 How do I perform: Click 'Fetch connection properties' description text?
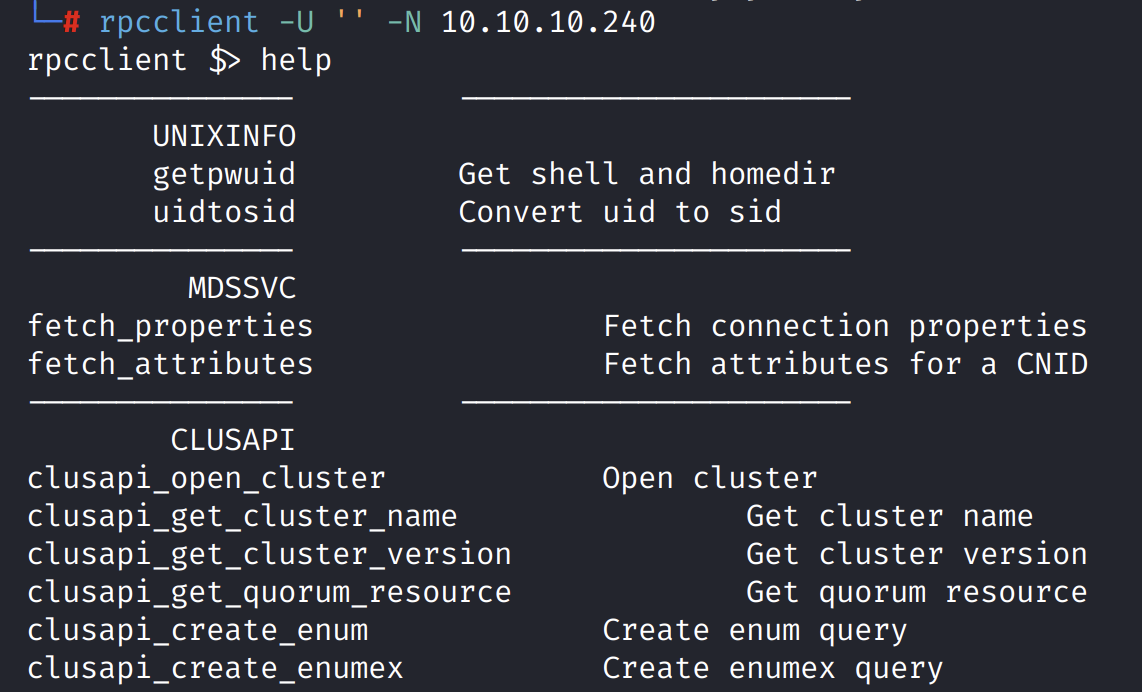coord(845,326)
